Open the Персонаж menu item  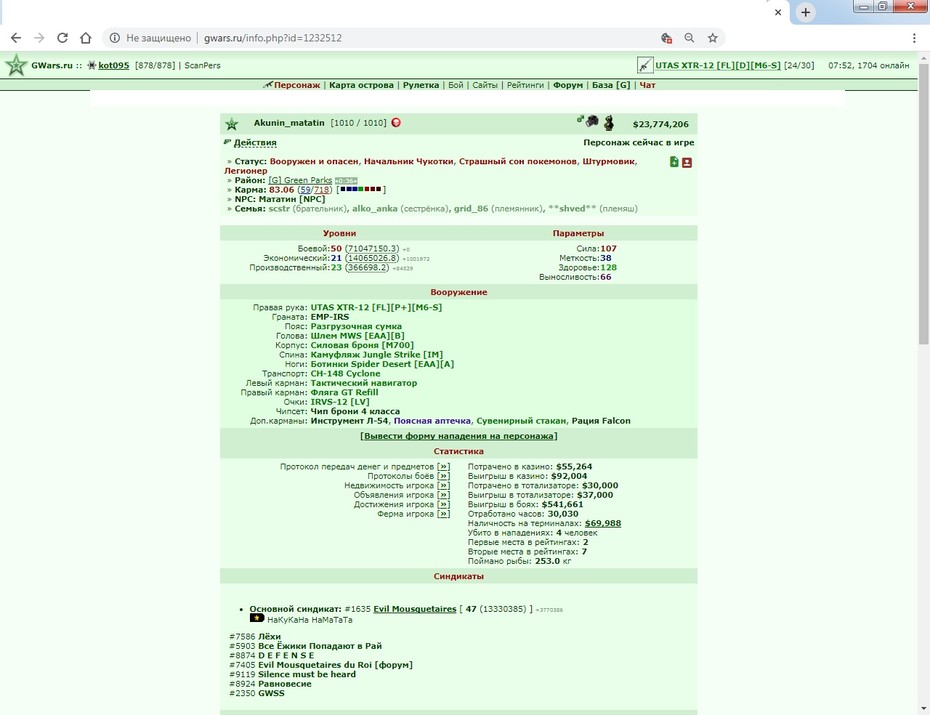click(297, 85)
